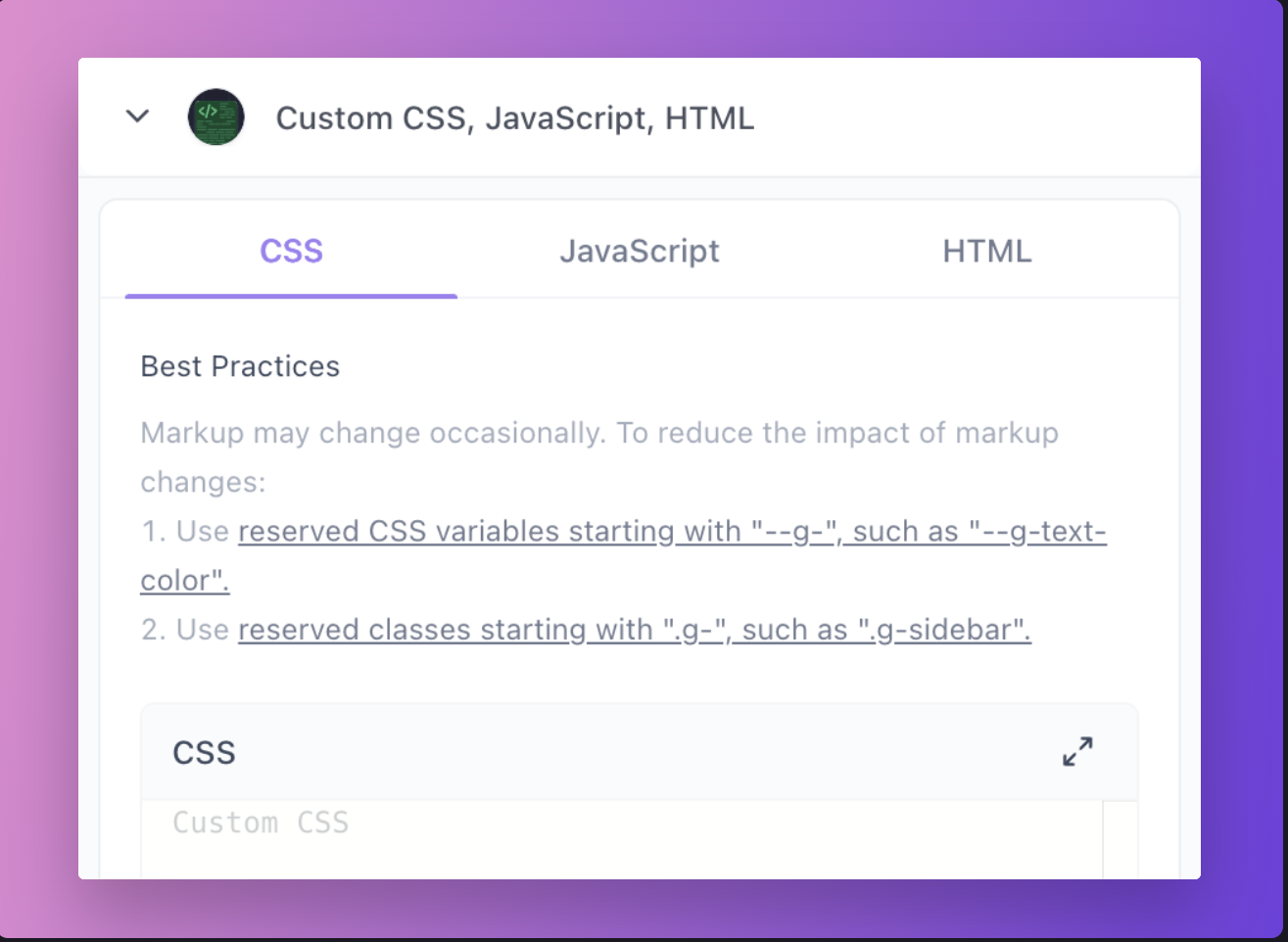Click the "Custom CSS, JavaScript, HTML" title

click(514, 118)
